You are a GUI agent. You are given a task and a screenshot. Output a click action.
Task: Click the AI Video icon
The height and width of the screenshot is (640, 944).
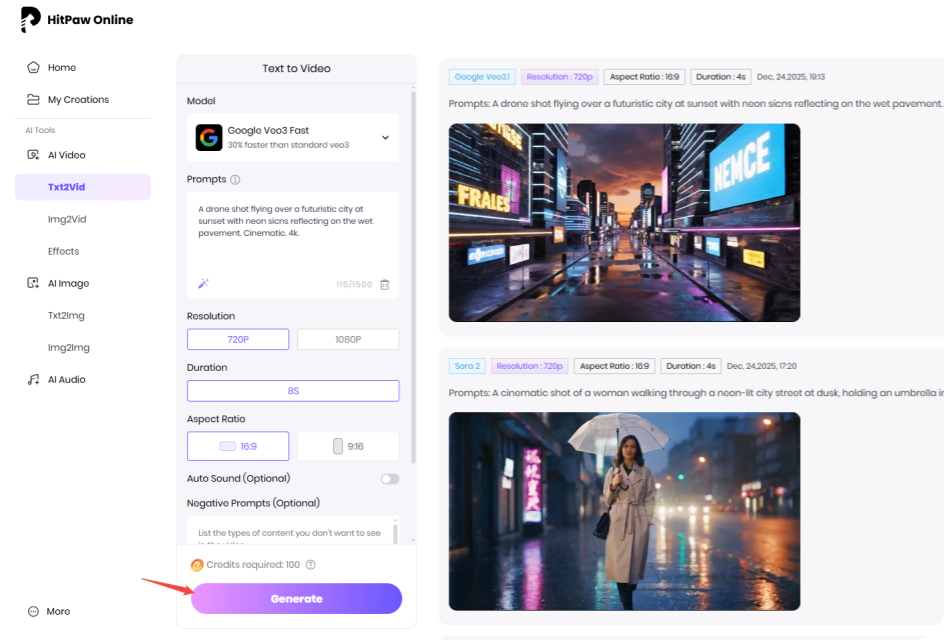[x=31, y=154]
